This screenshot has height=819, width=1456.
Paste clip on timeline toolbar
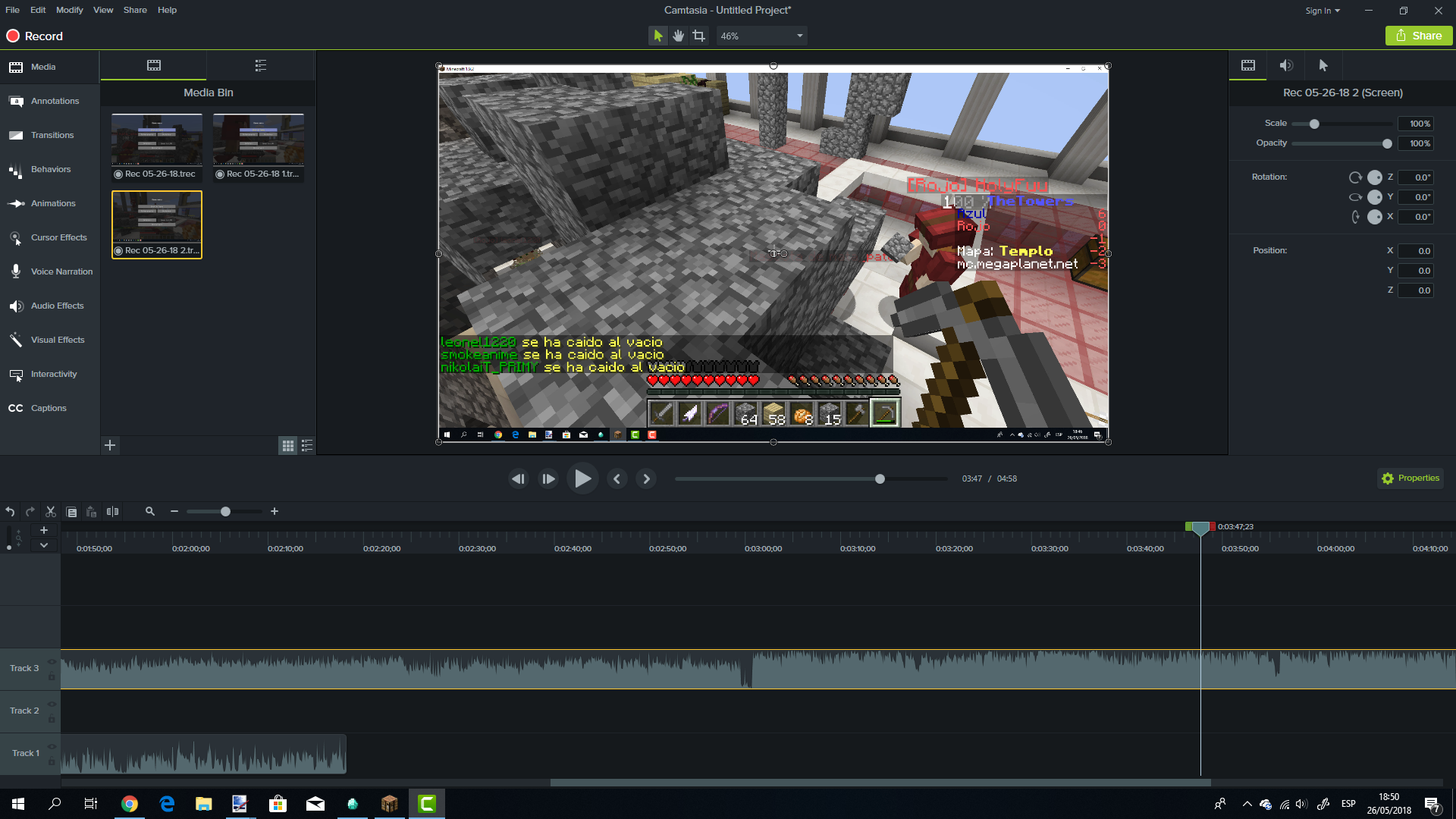click(x=92, y=512)
